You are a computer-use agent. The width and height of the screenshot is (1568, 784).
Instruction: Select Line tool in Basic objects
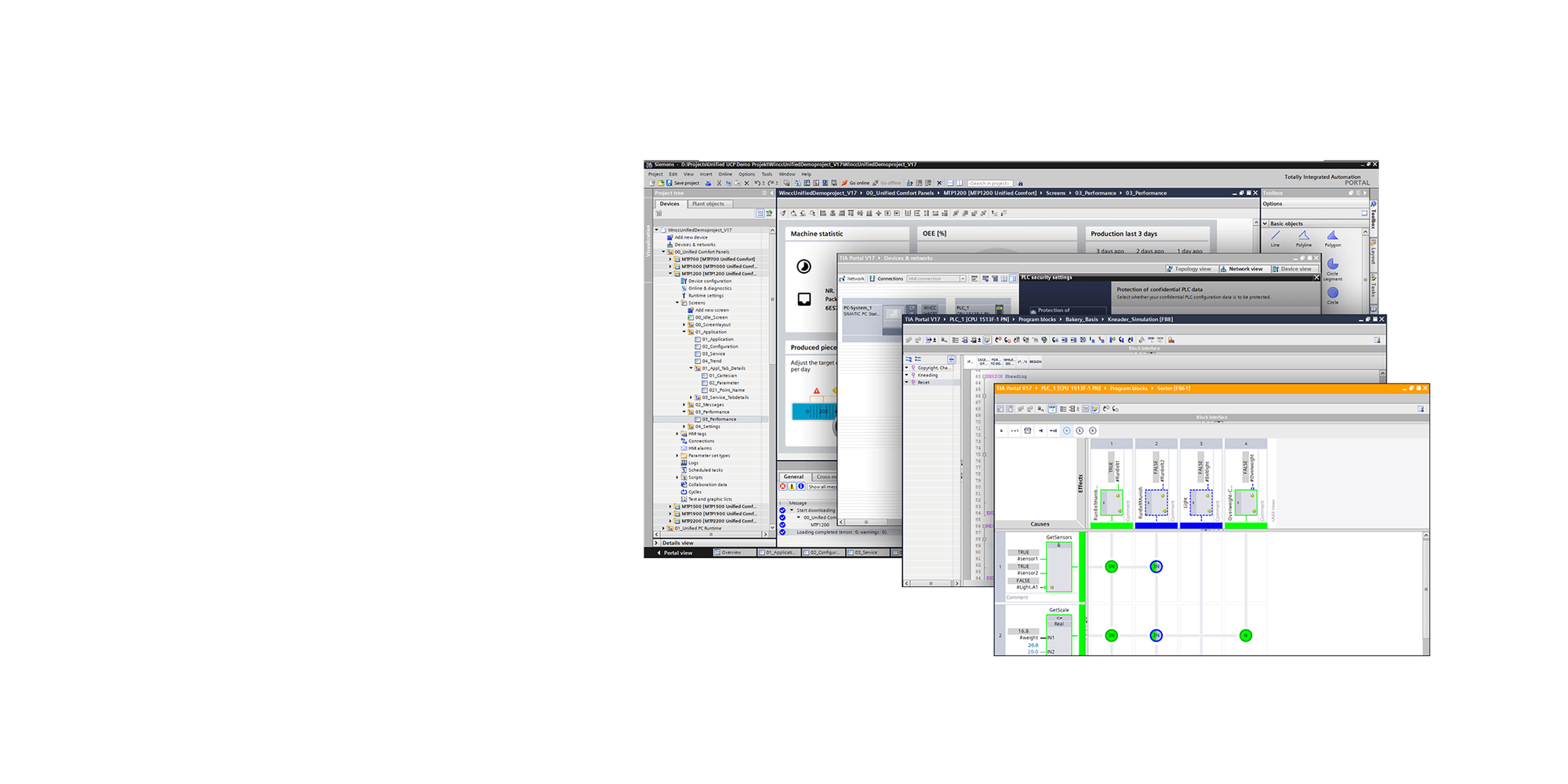(1275, 238)
